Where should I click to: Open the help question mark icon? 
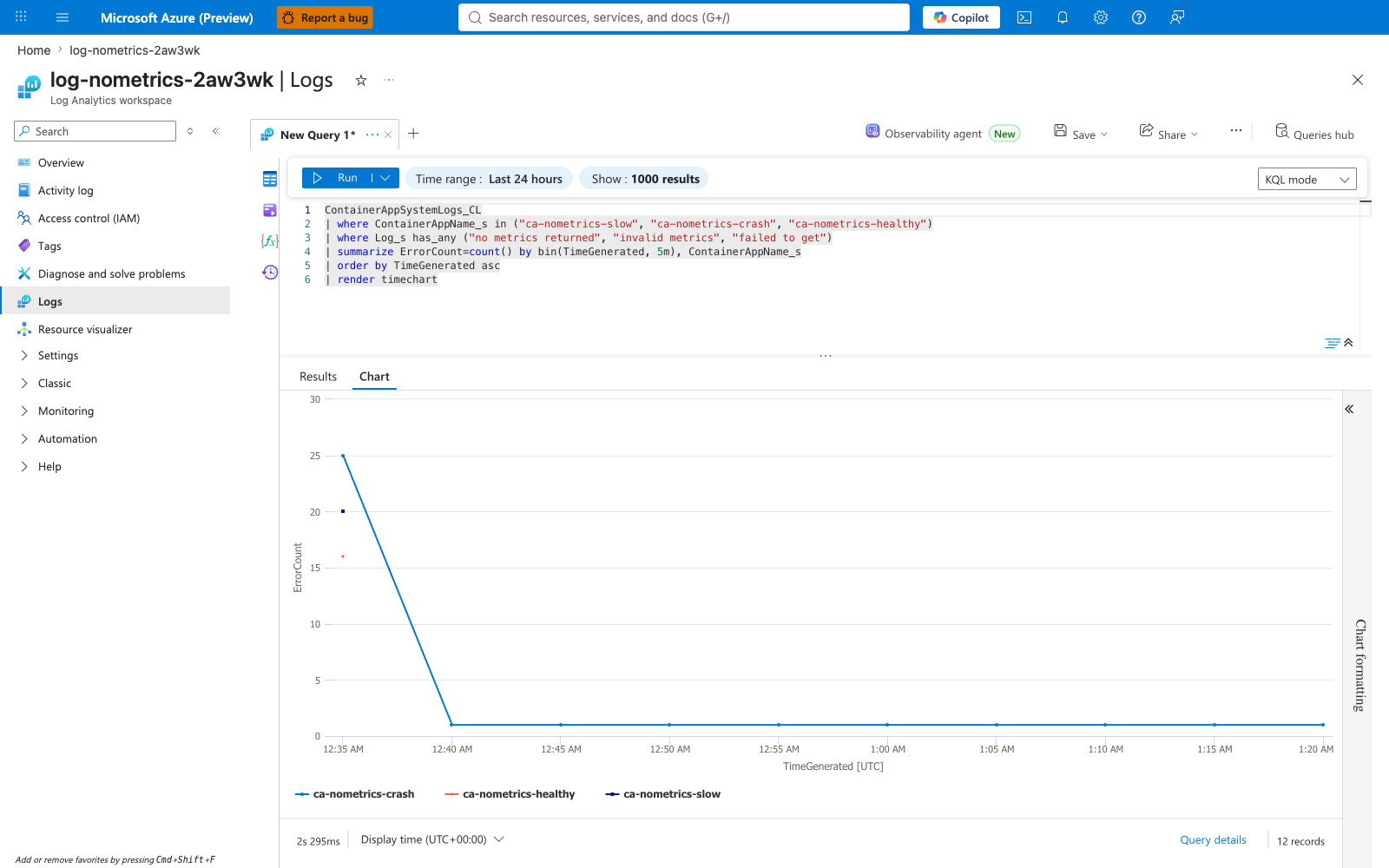pos(1139,17)
